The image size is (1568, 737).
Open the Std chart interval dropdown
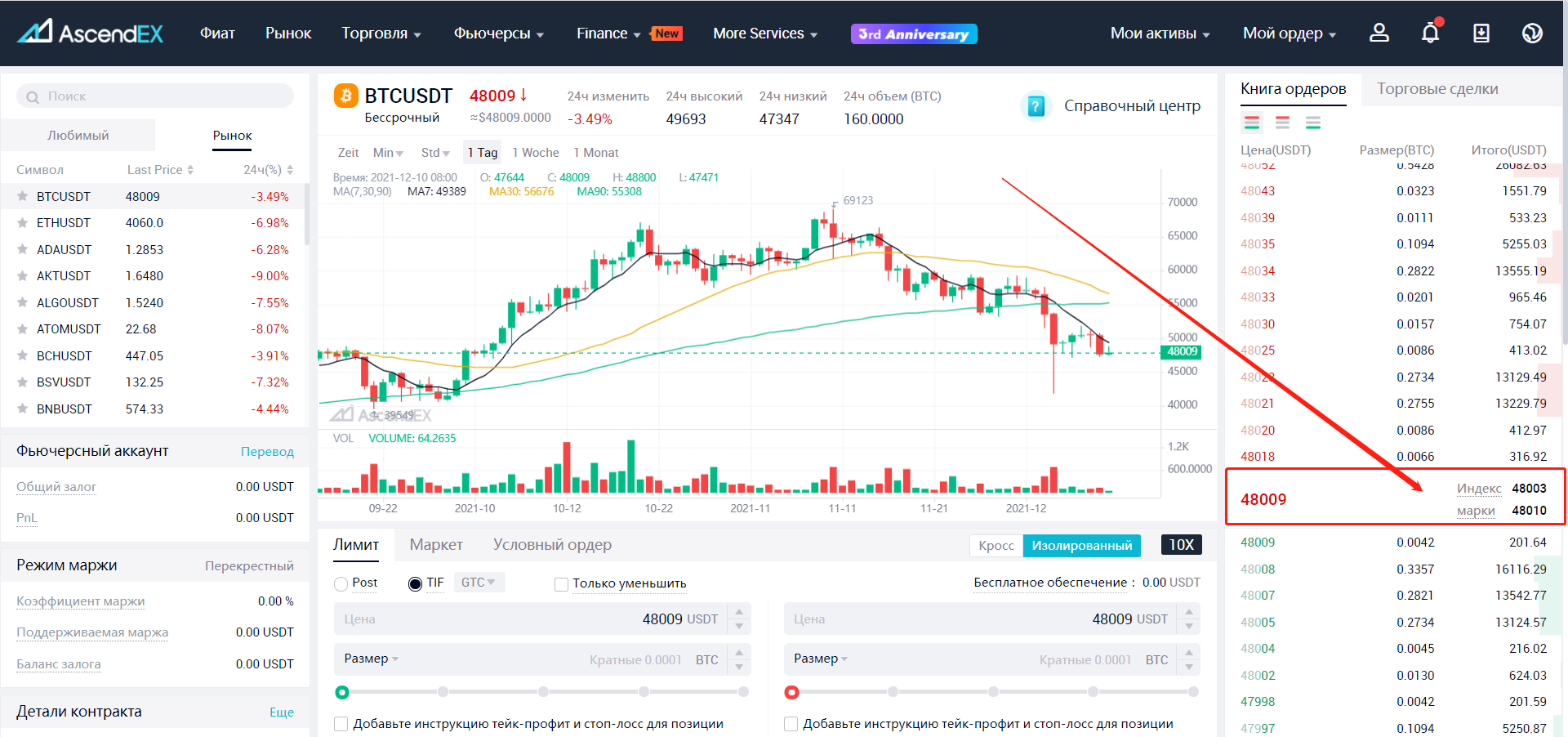436,153
